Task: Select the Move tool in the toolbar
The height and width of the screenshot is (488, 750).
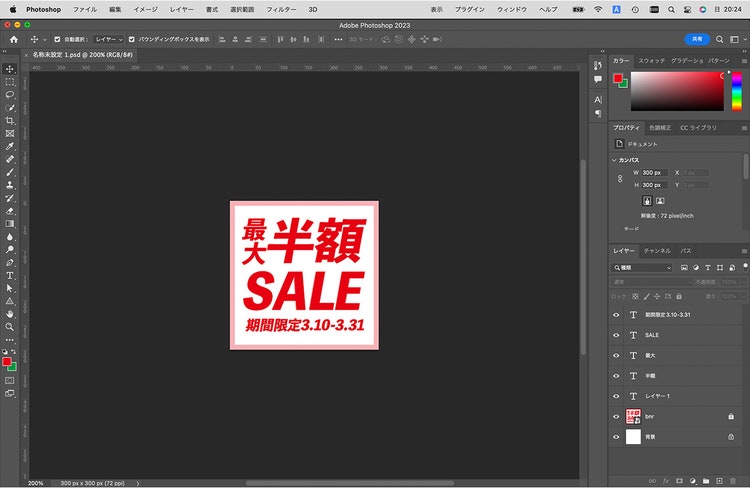Action: click(x=10, y=69)
